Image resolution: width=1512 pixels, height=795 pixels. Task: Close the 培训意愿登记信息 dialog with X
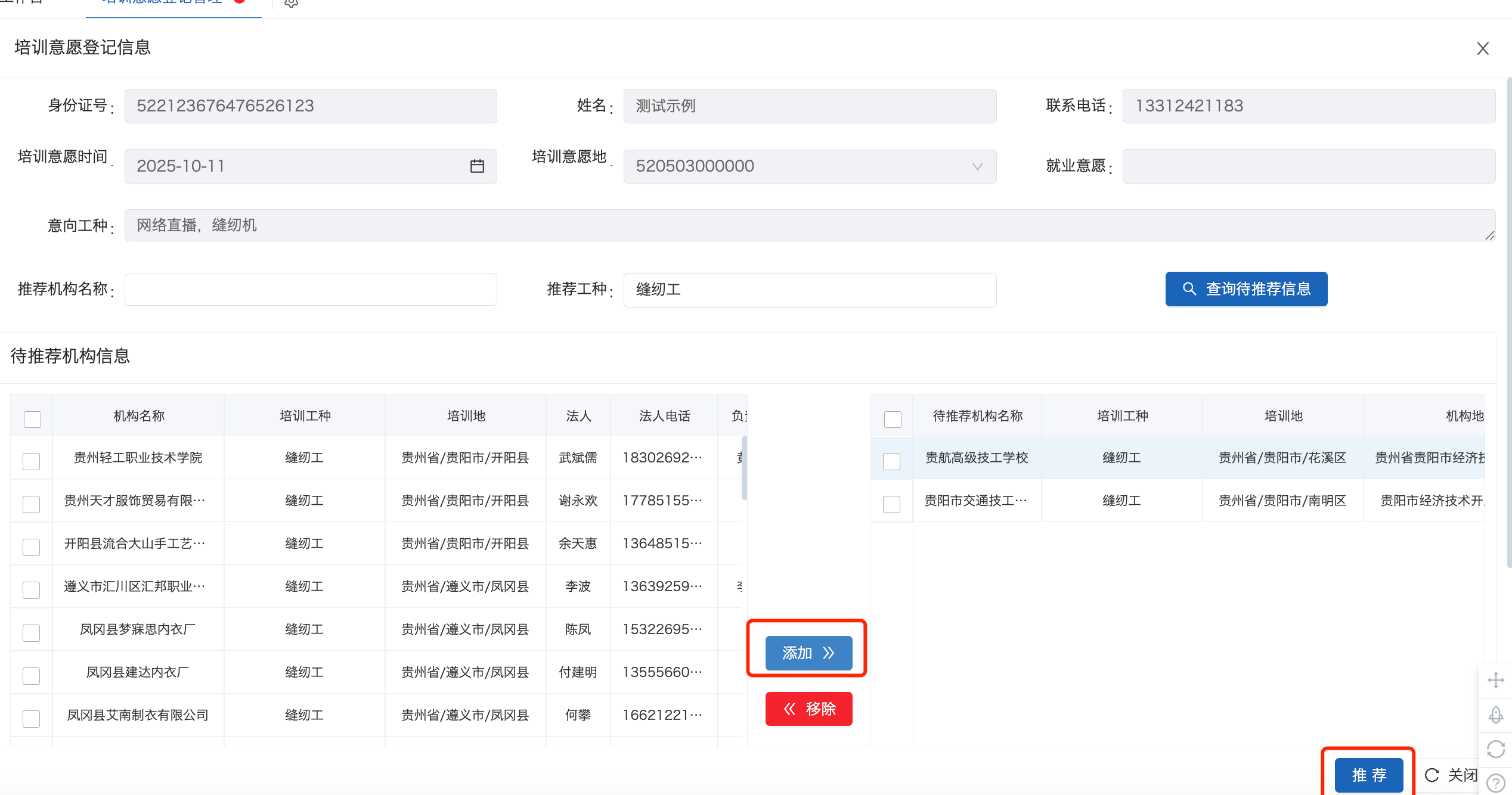1483,48
